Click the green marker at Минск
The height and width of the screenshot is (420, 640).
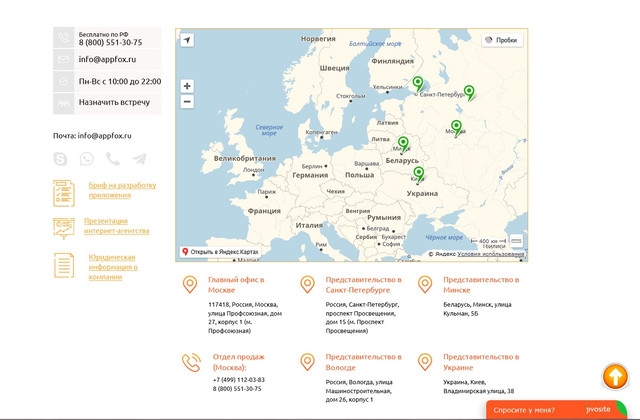[403, 144]
